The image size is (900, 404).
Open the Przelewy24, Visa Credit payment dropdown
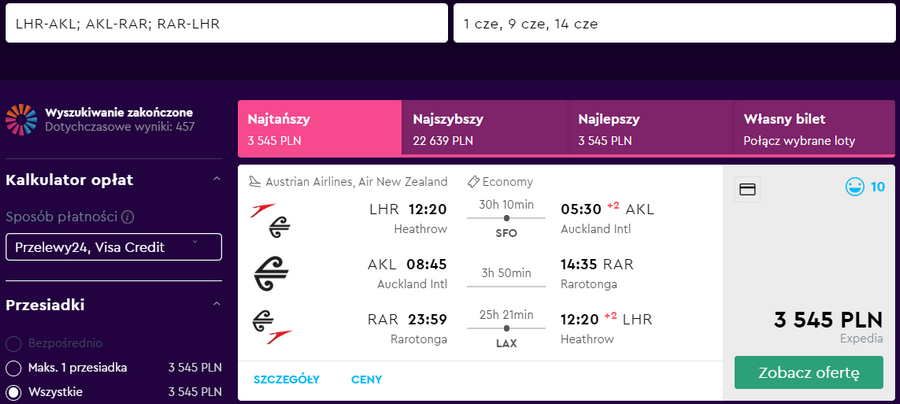[x=114, y=247]
